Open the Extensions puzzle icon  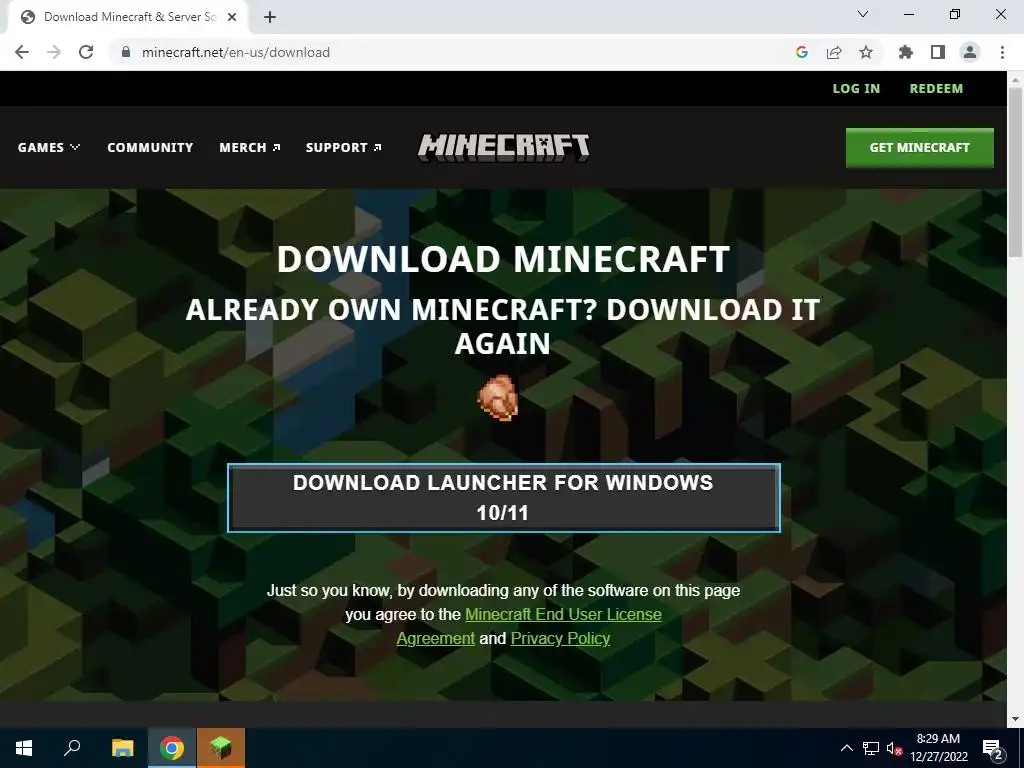point(905,52)
